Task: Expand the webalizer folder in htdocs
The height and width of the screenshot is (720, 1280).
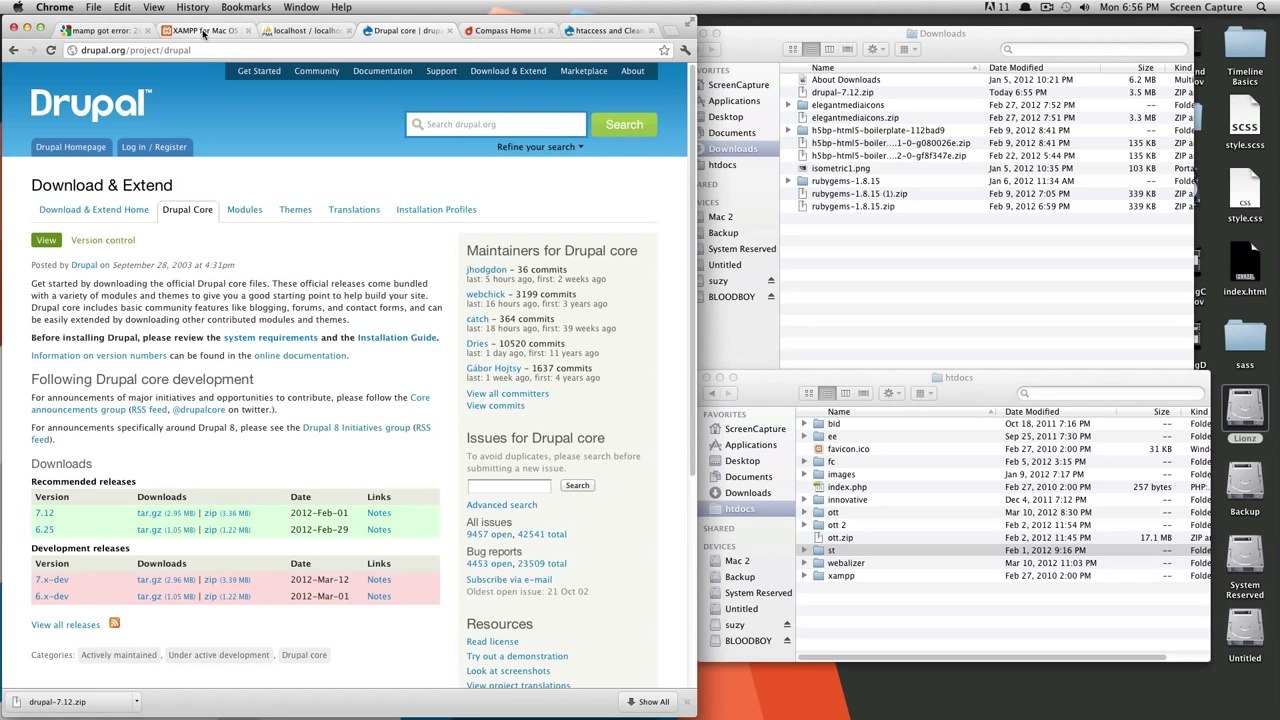Action: click(805, 563)
